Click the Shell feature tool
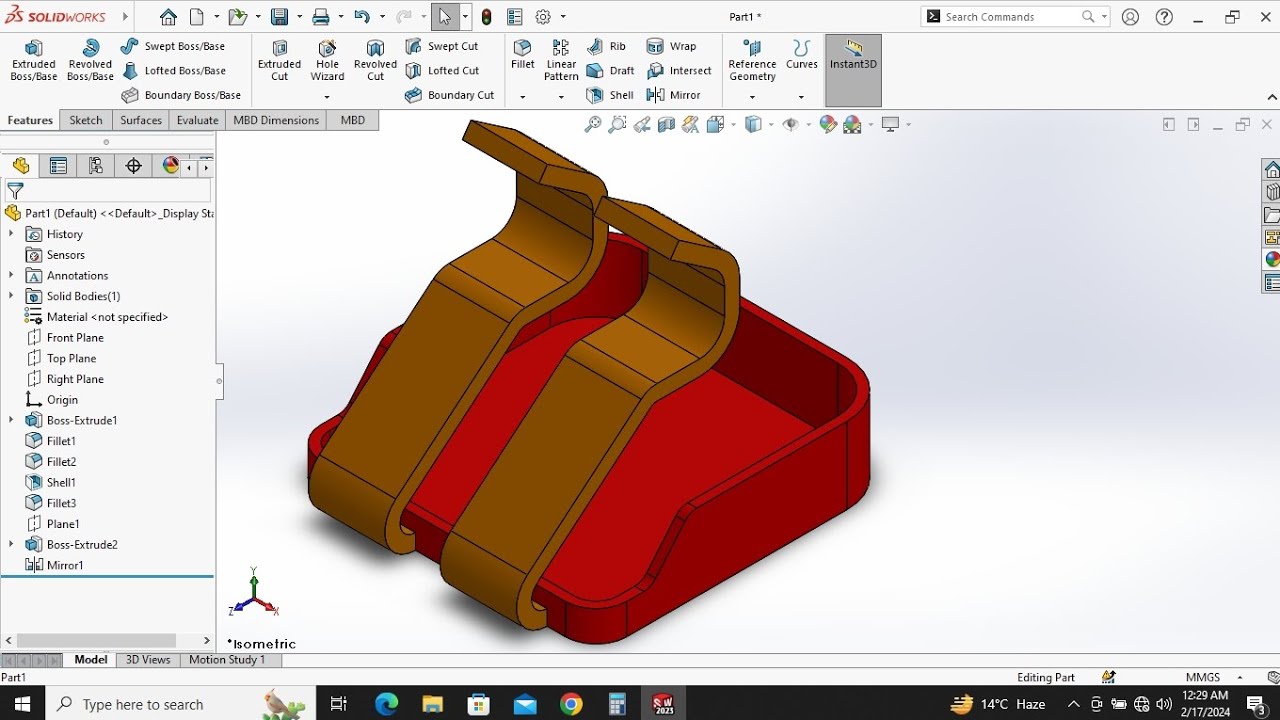 (x=610, y=95)
